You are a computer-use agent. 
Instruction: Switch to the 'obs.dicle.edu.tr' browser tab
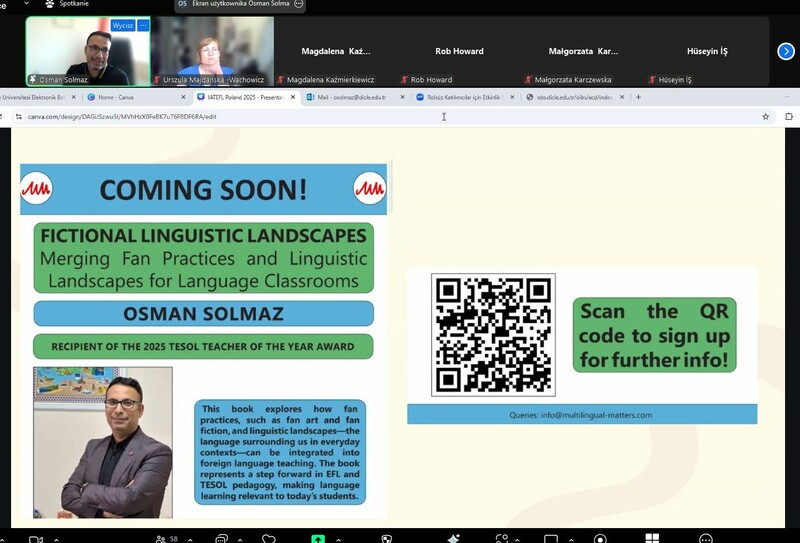pyautogui.click(x=574, y=97)
